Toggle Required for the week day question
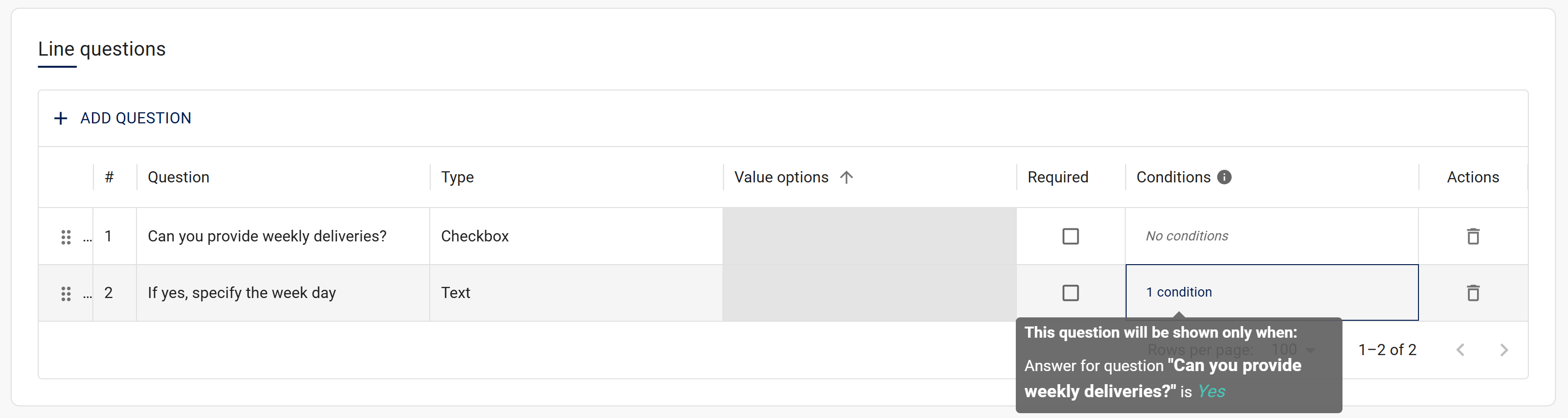The width and height of the screenshot is (1568, 418). tap(1070, 293)
